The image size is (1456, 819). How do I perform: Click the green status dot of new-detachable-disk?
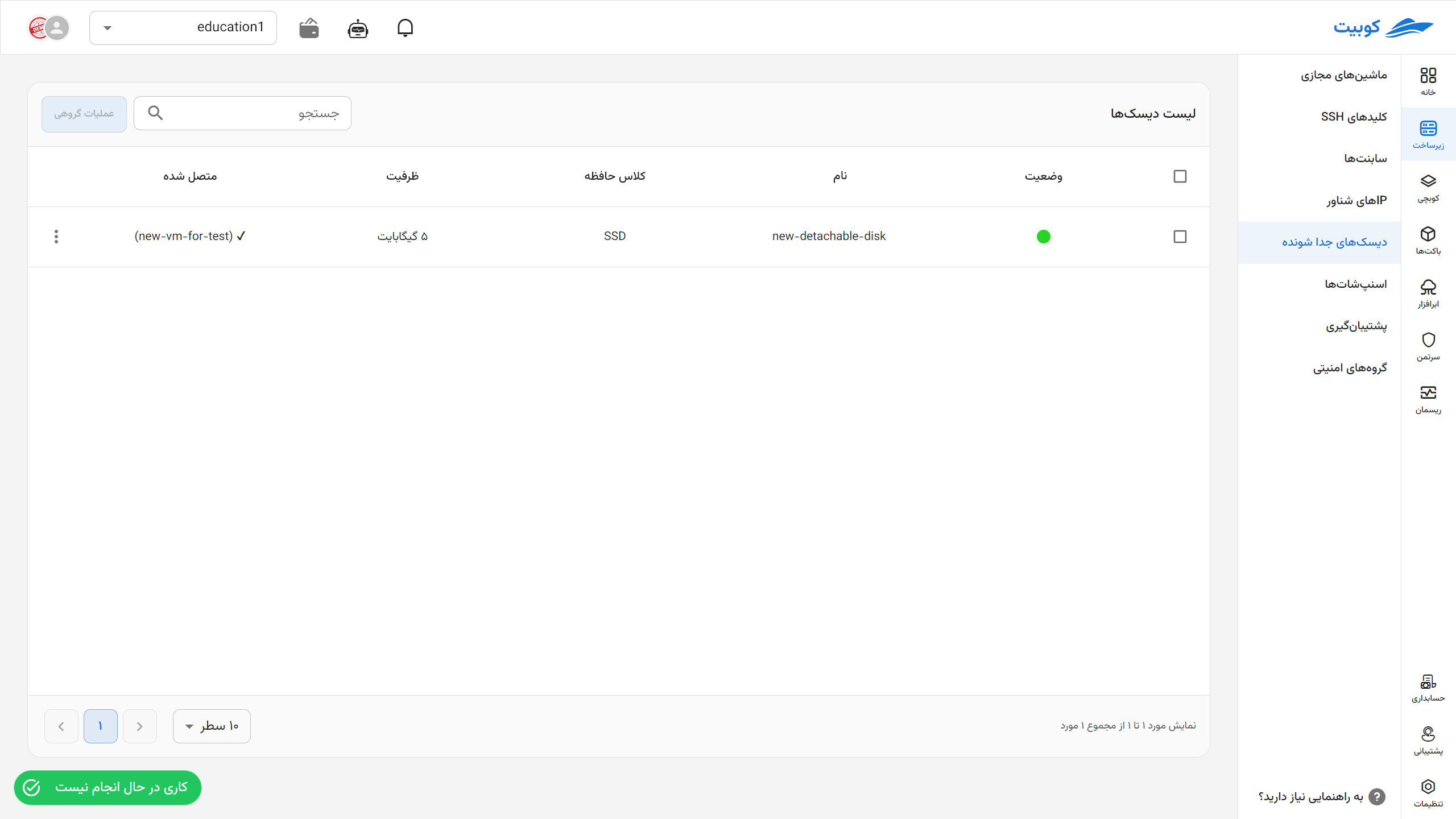[x=1043, y=237]
